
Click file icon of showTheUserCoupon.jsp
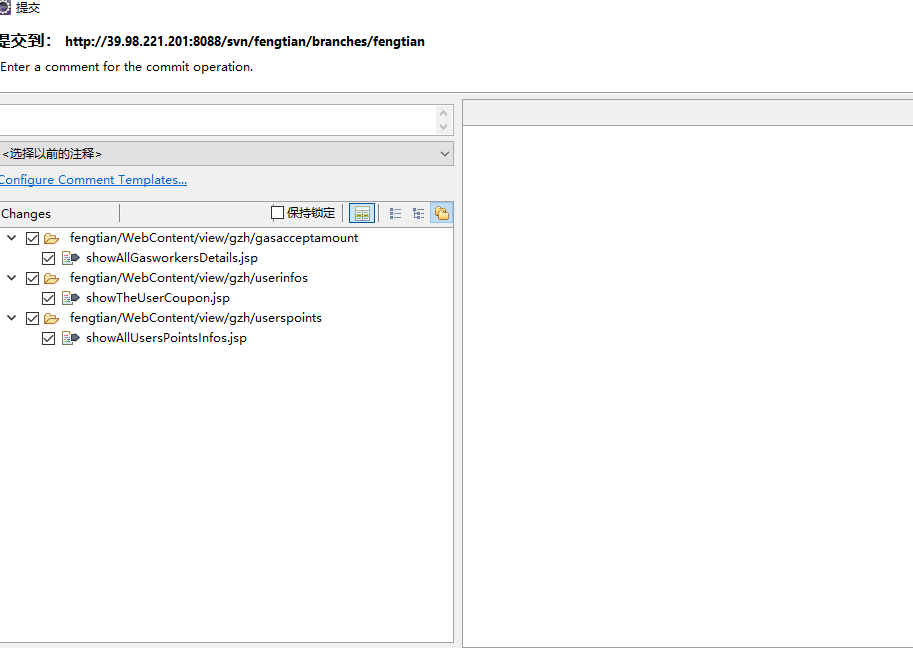click(70, 298)
